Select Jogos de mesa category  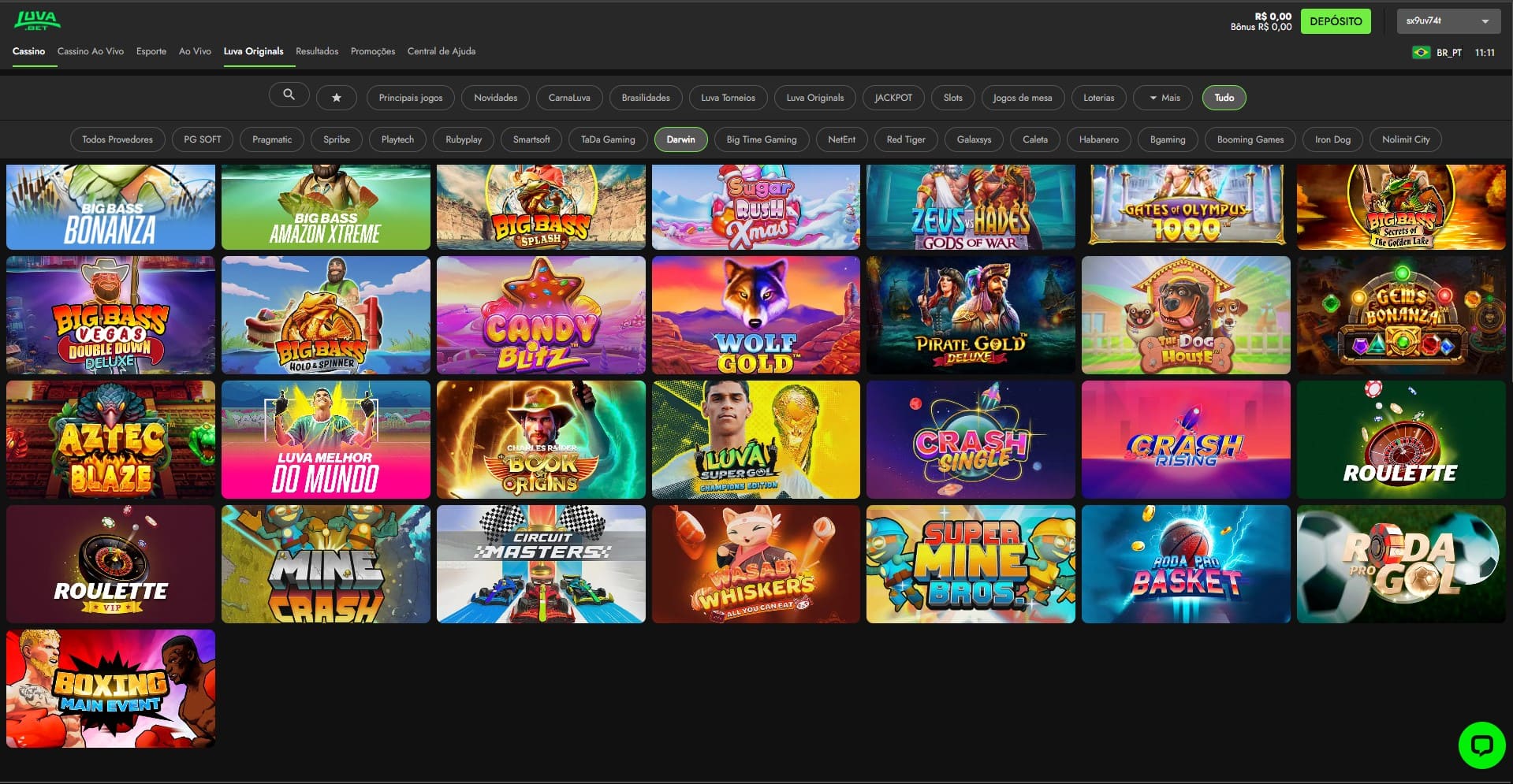[1023, 98]
